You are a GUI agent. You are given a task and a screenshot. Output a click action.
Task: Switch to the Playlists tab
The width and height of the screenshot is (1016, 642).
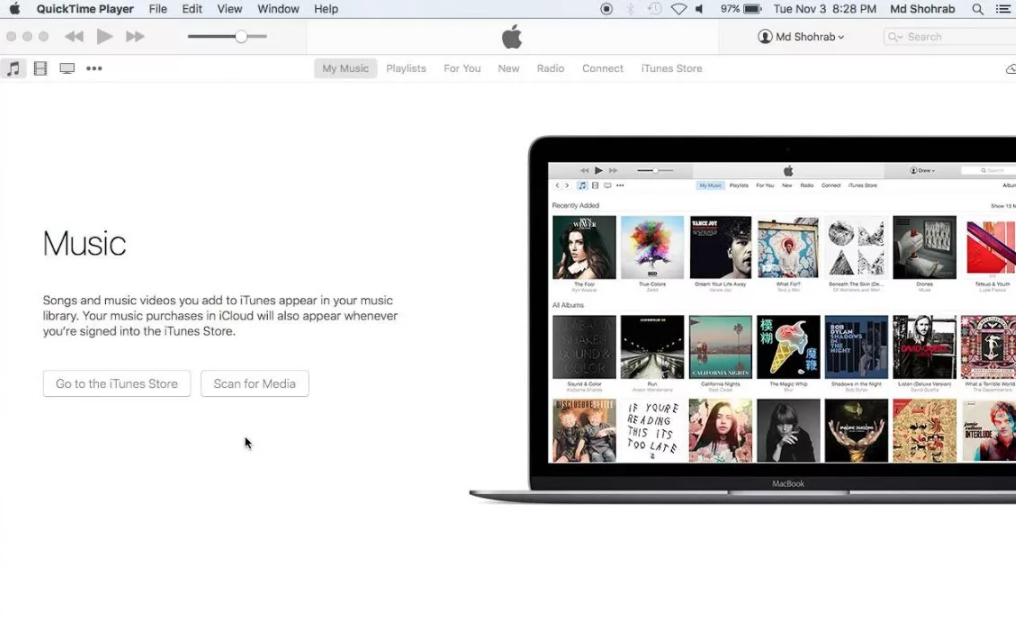[406, 69]
